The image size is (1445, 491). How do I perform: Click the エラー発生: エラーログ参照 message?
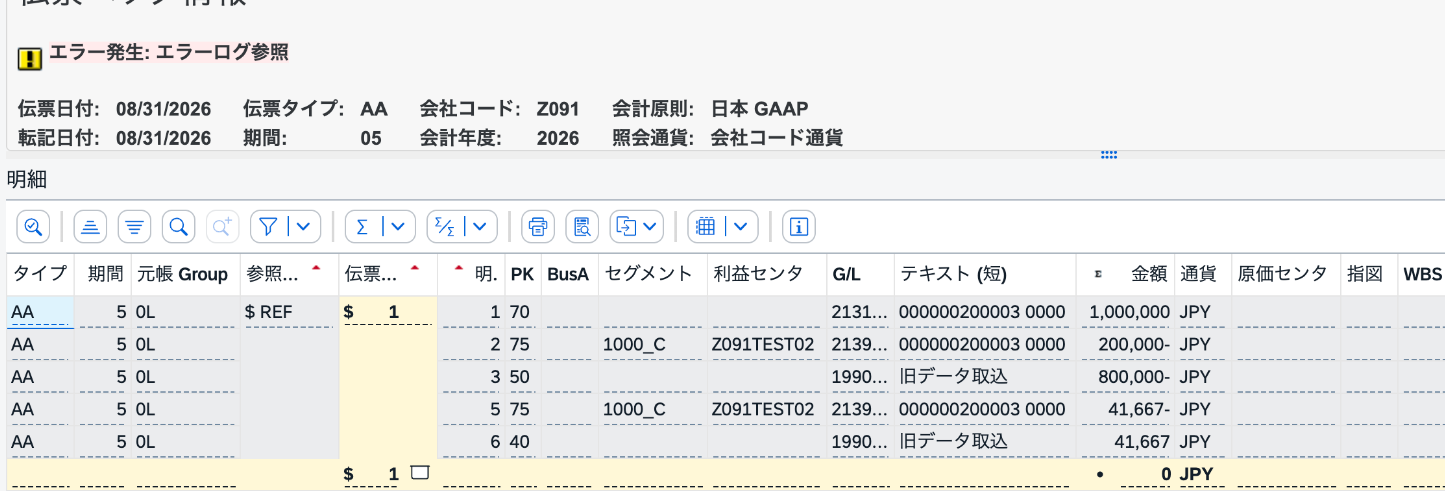click(x=169, y=52)
